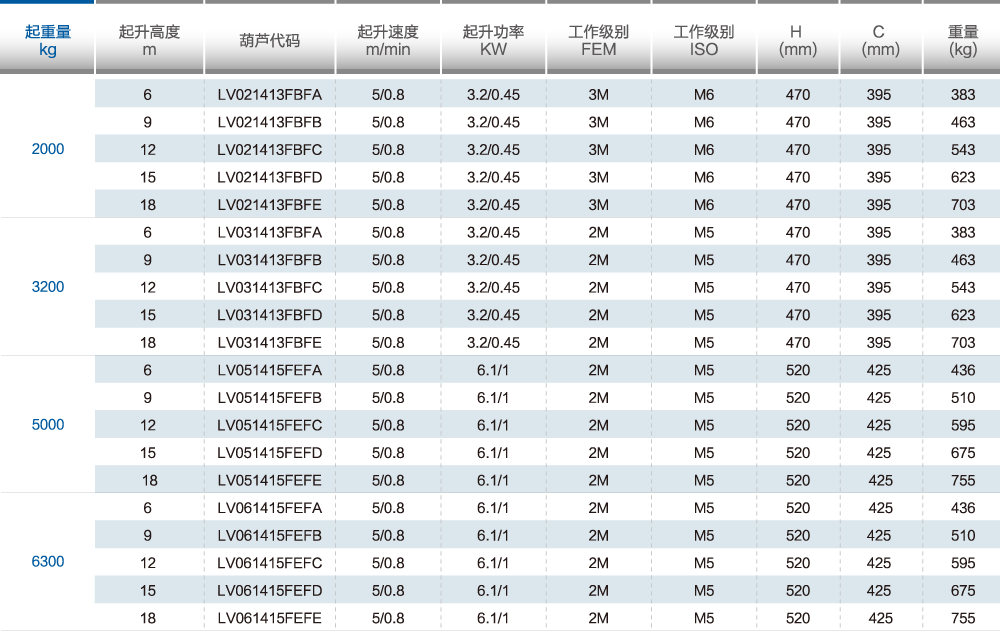Select the 3200 load capacity cell

click(x=47, y=287)
